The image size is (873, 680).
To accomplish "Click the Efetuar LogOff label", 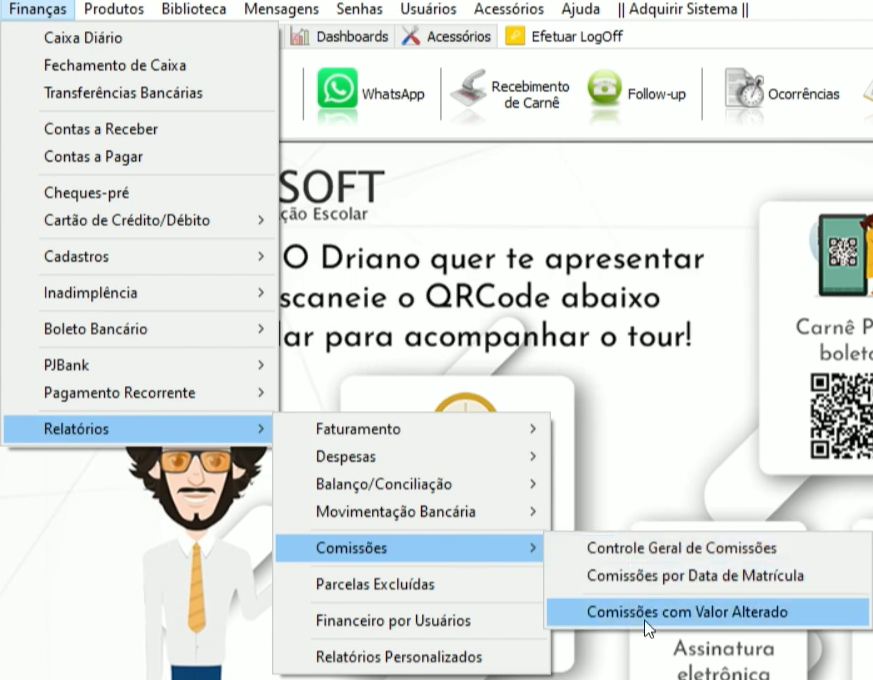I will coord(577,37).
